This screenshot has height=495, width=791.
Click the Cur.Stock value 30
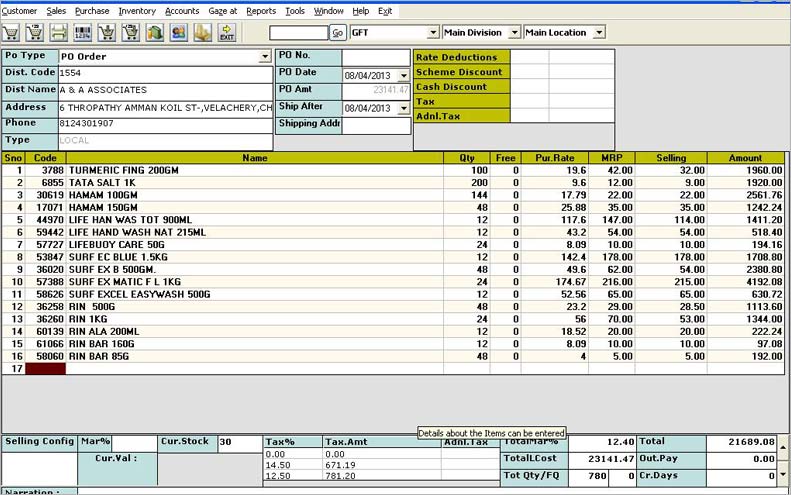click(x=240, y=443)
